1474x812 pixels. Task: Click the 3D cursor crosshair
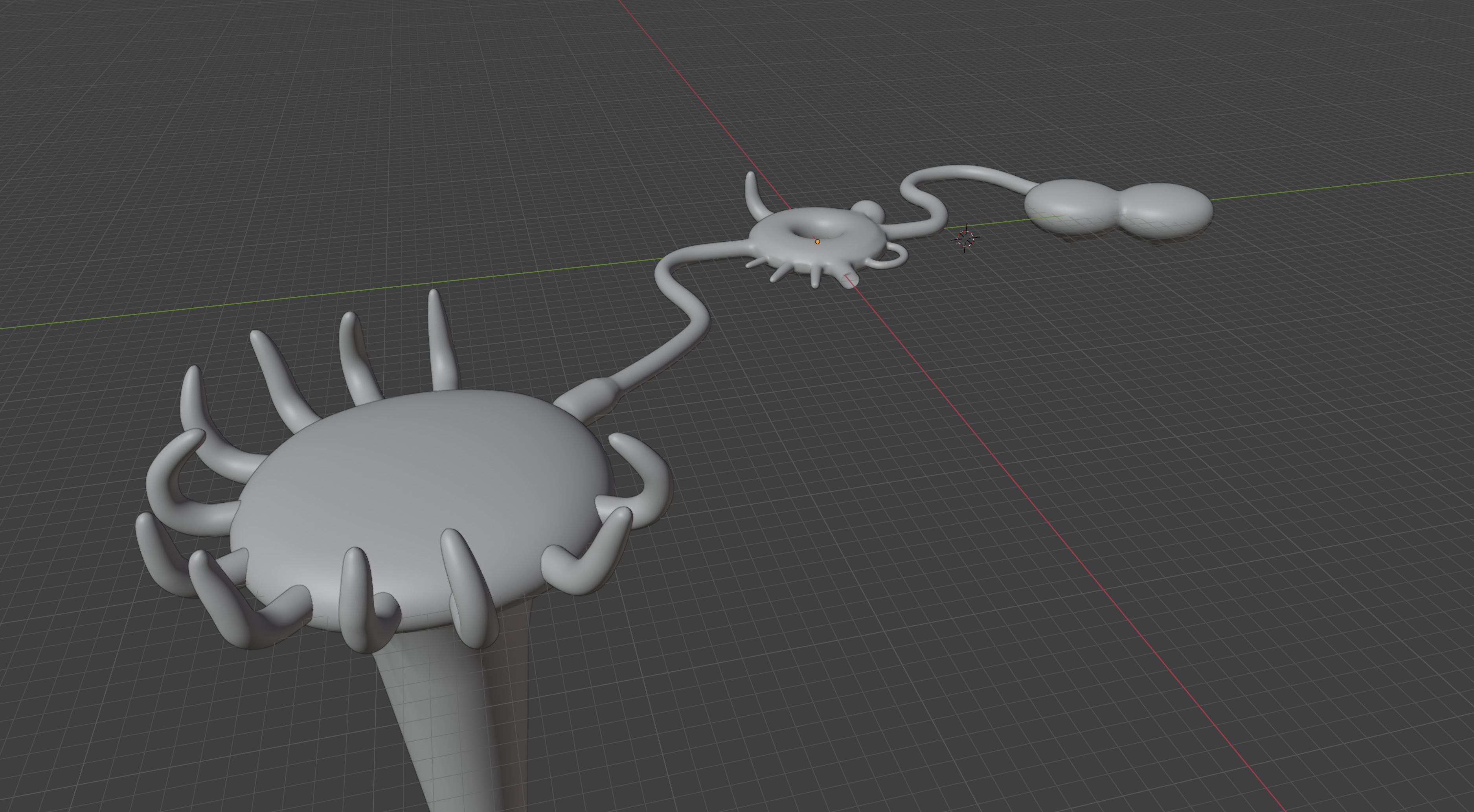965,238
